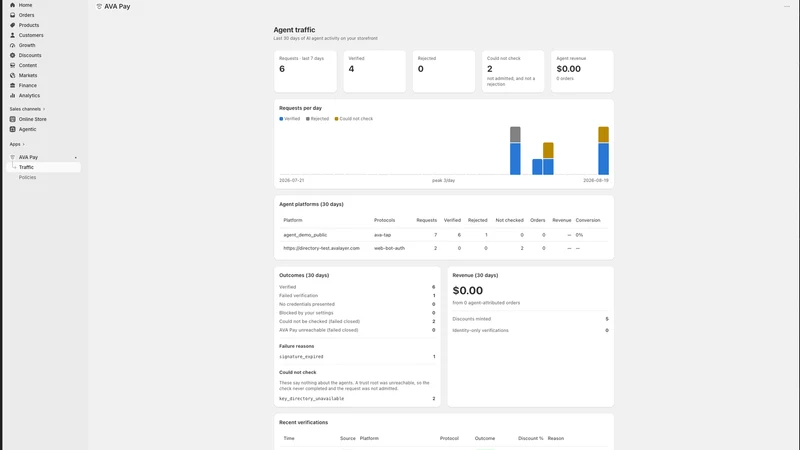
Task: Click the Analytics bar chart icon
Action: 13,95
